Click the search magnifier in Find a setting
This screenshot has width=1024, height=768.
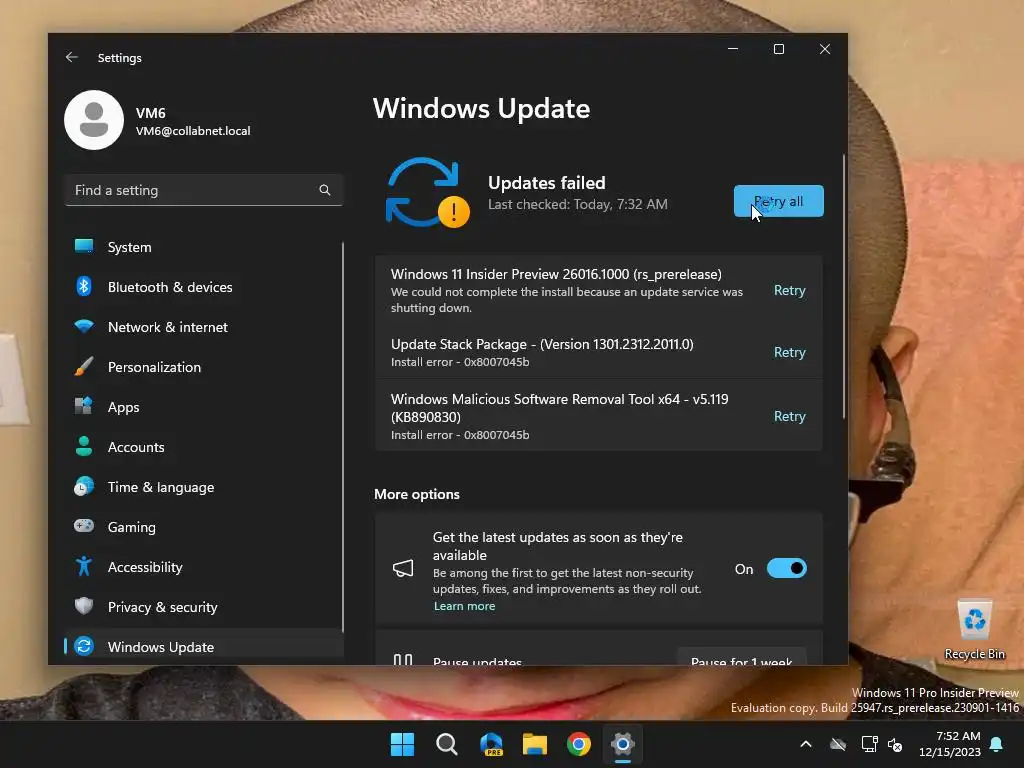click(325, 190)
